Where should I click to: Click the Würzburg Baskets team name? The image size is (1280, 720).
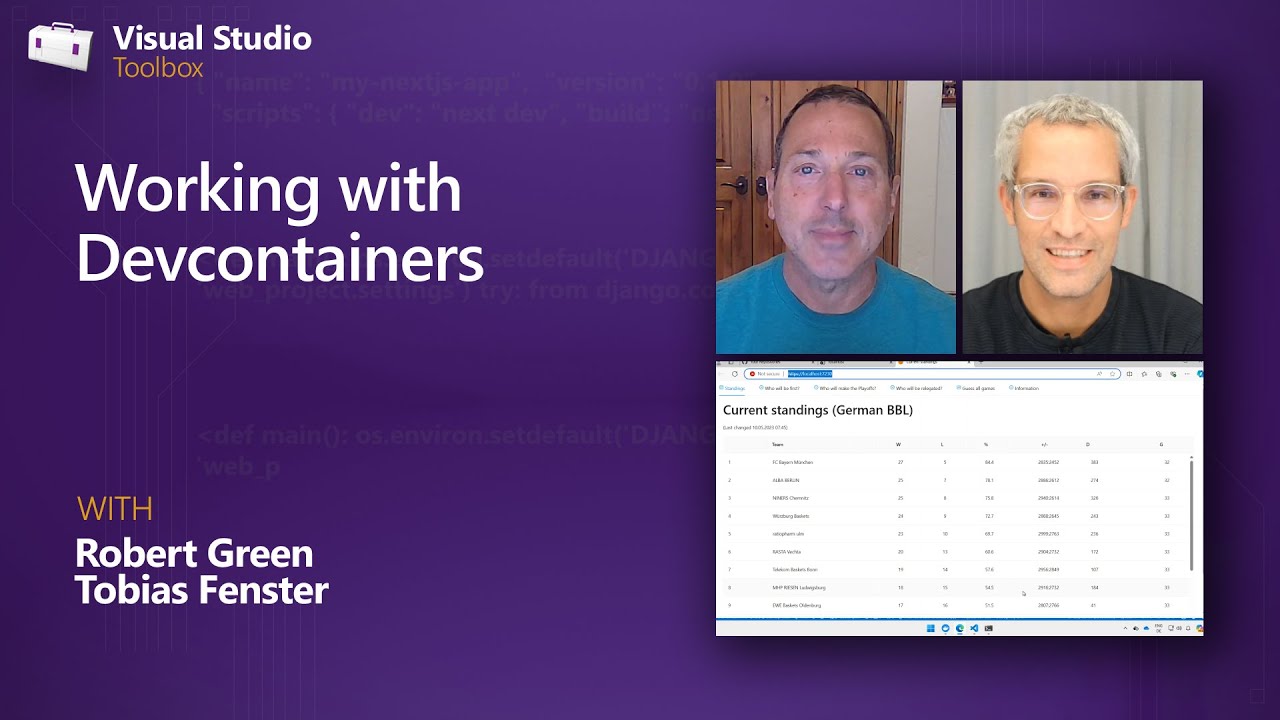tap(791, 516)
